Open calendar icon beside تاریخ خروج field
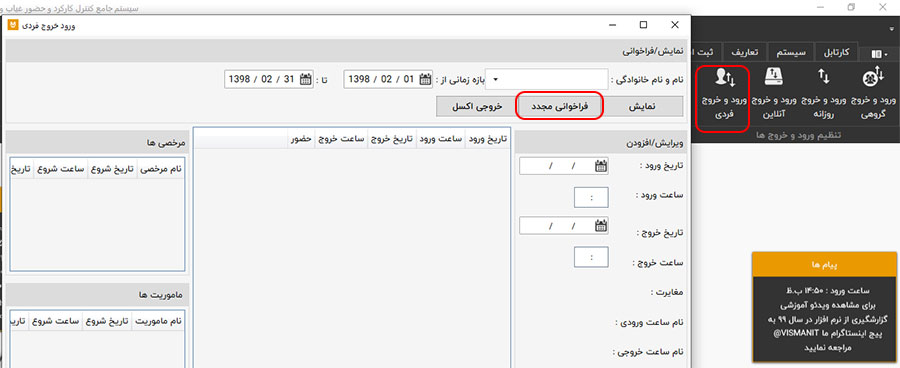The width and height of the screenshot is (900, 368). 601,225
